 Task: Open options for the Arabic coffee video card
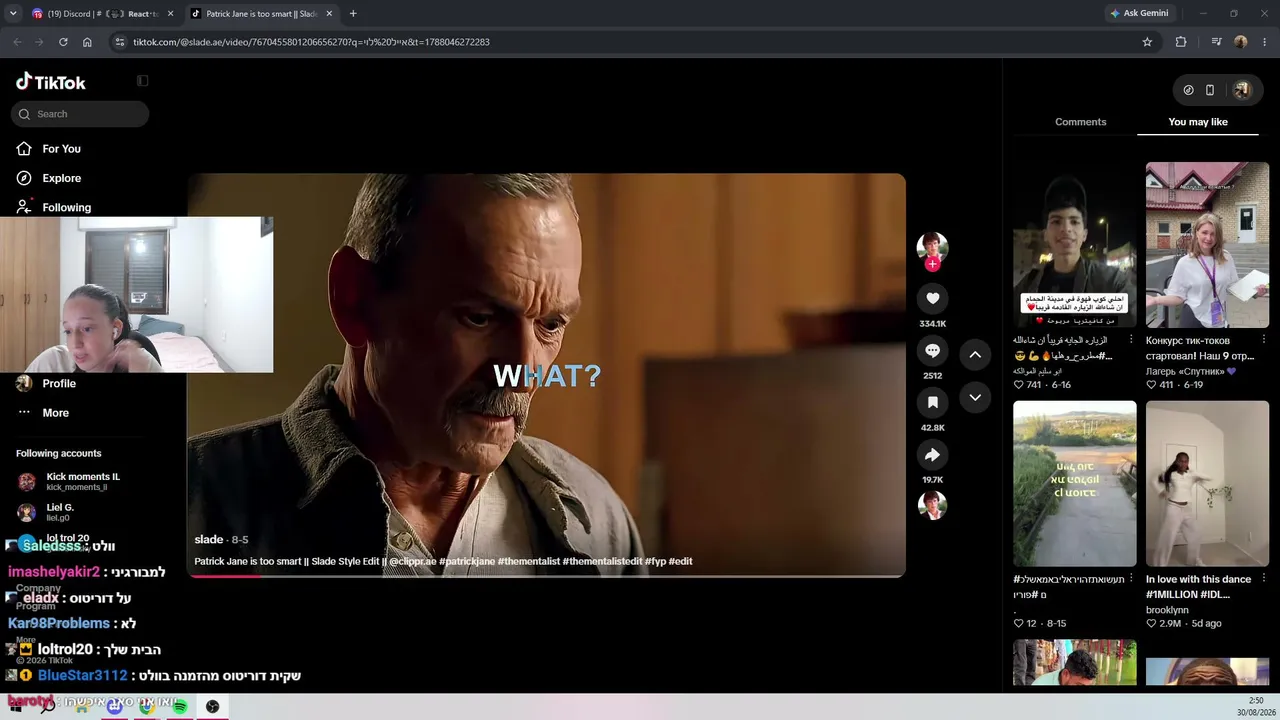(x=1131, y=340)
